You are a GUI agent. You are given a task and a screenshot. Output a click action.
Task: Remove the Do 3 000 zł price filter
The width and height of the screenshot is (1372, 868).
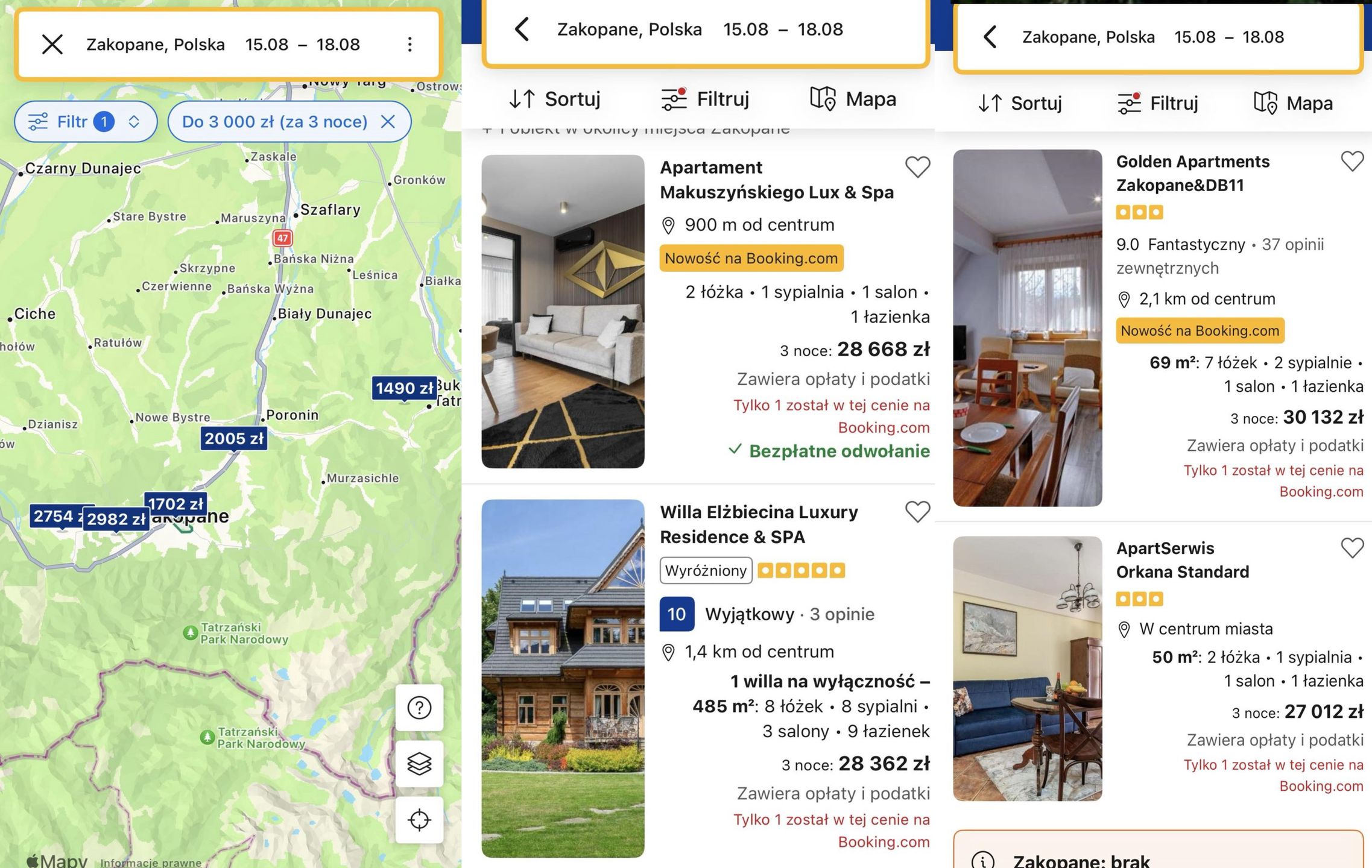388,122
